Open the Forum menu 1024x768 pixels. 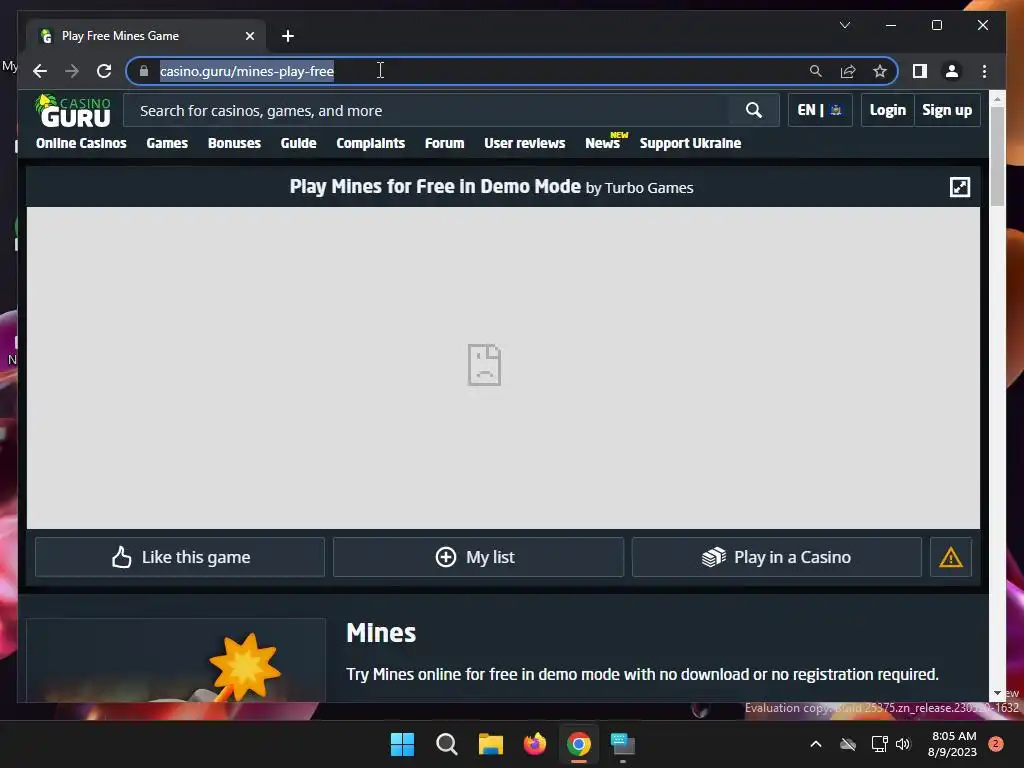[x=444, y=143]
